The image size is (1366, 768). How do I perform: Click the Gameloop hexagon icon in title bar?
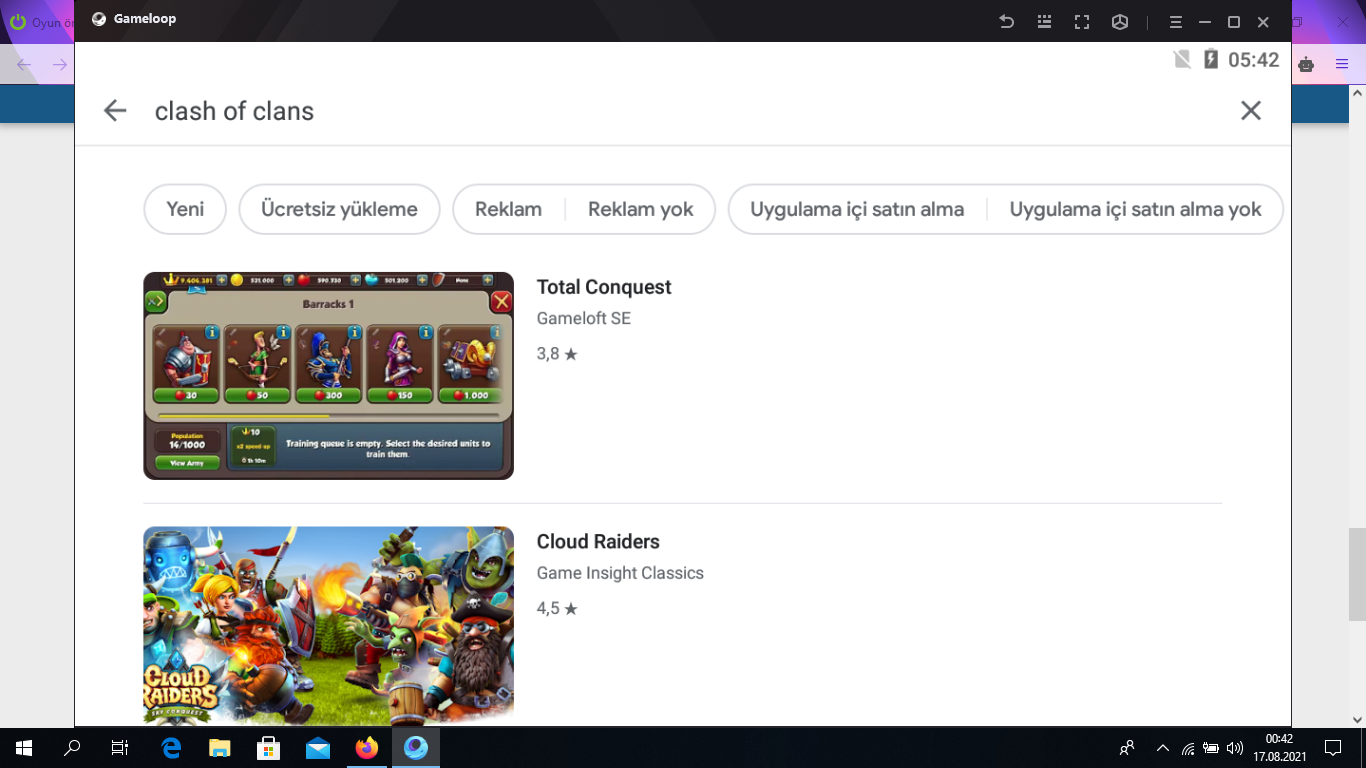(x=1119, y=21)
